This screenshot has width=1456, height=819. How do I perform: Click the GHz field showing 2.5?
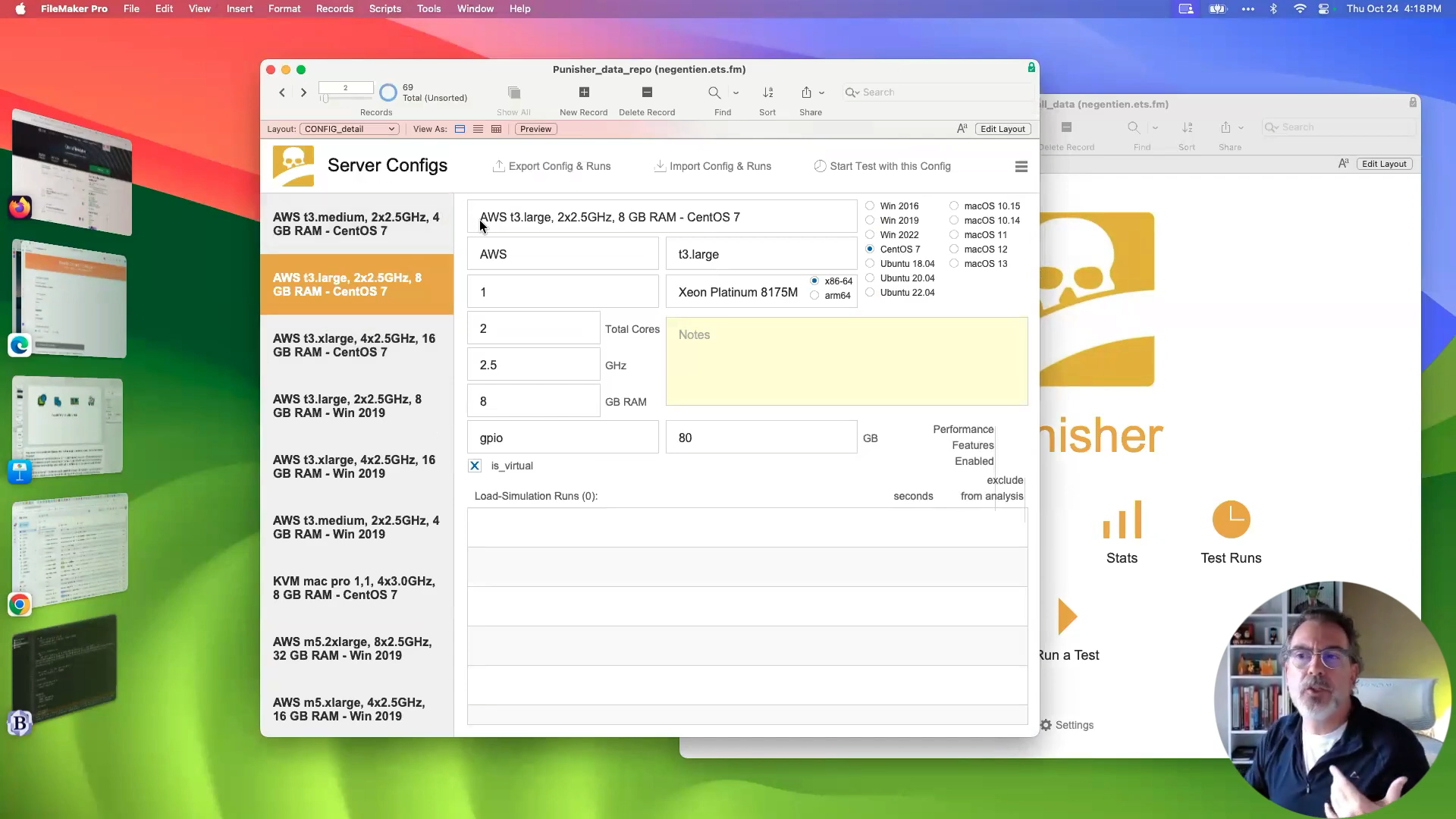pos(533,365)
